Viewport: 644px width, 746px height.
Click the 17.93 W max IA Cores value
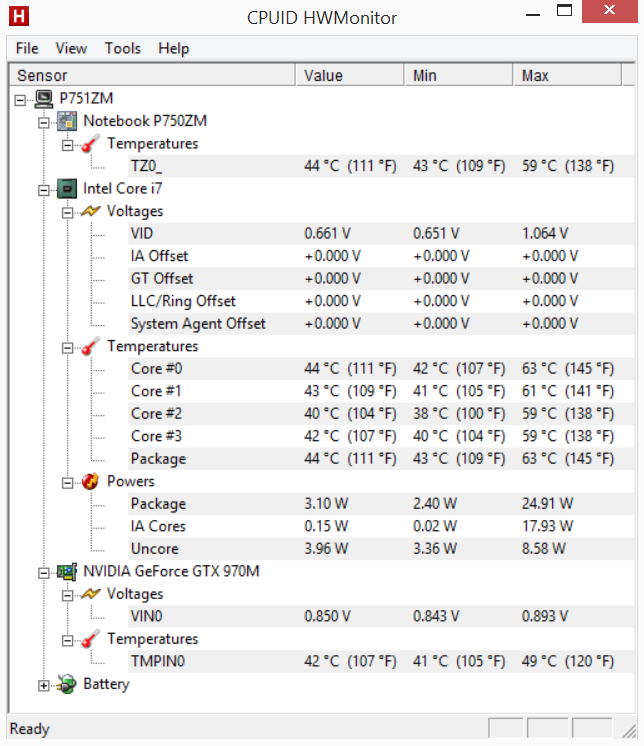point(547,526)
